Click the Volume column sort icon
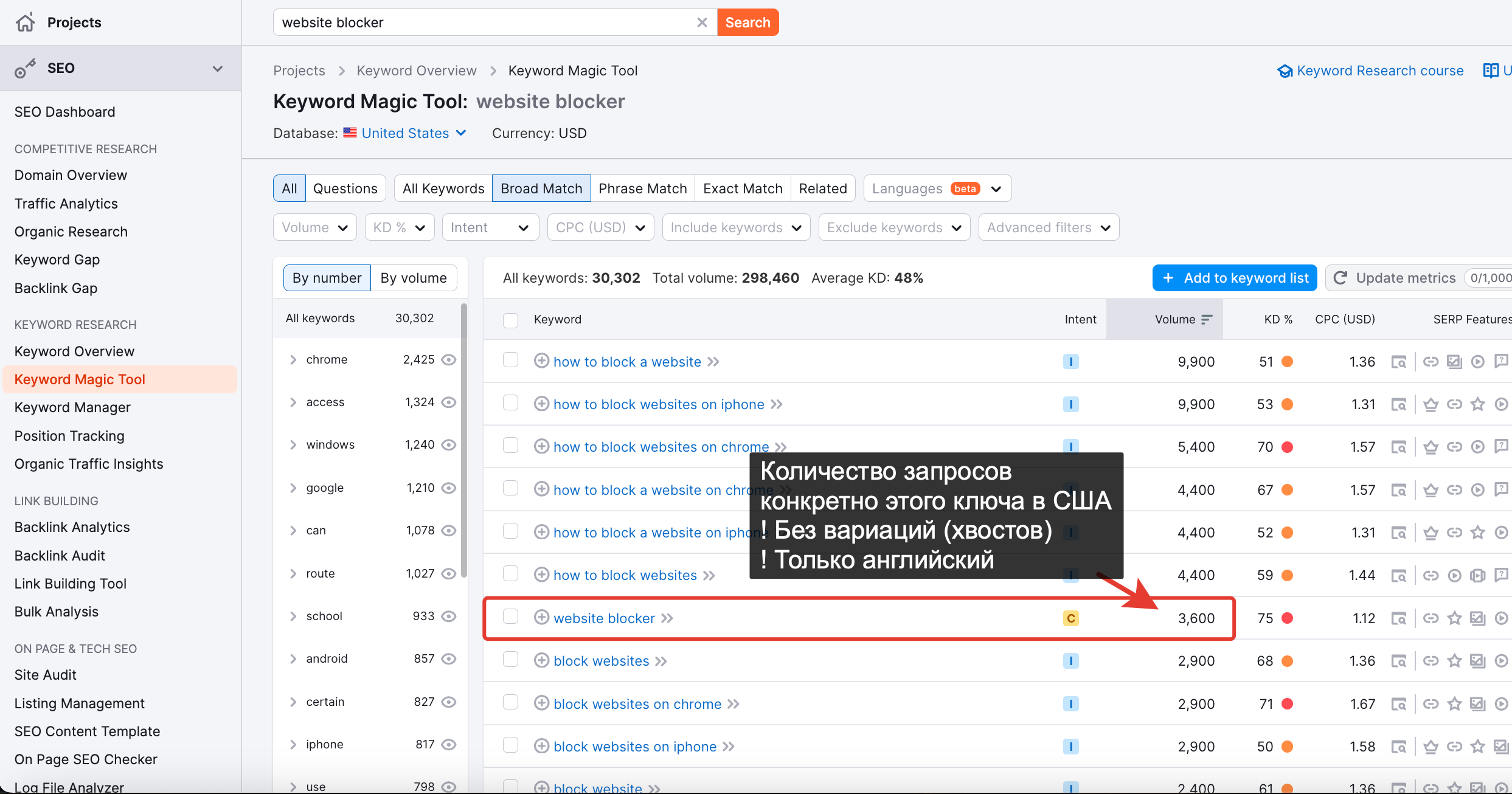The height and width of the screenshot is (794, 1512). click(x=1207, y=319)
